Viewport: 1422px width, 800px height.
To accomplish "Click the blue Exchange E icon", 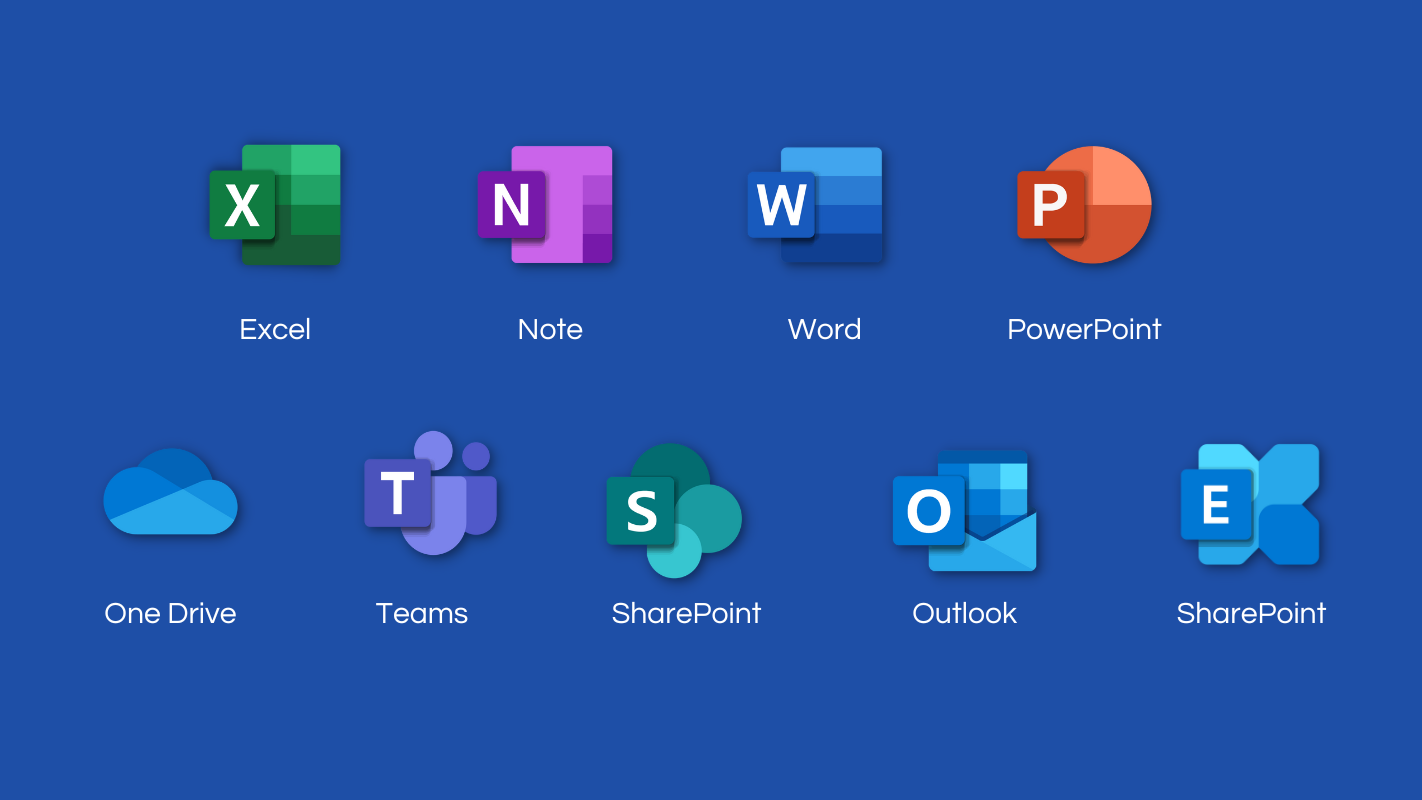I will point(1250,505).
